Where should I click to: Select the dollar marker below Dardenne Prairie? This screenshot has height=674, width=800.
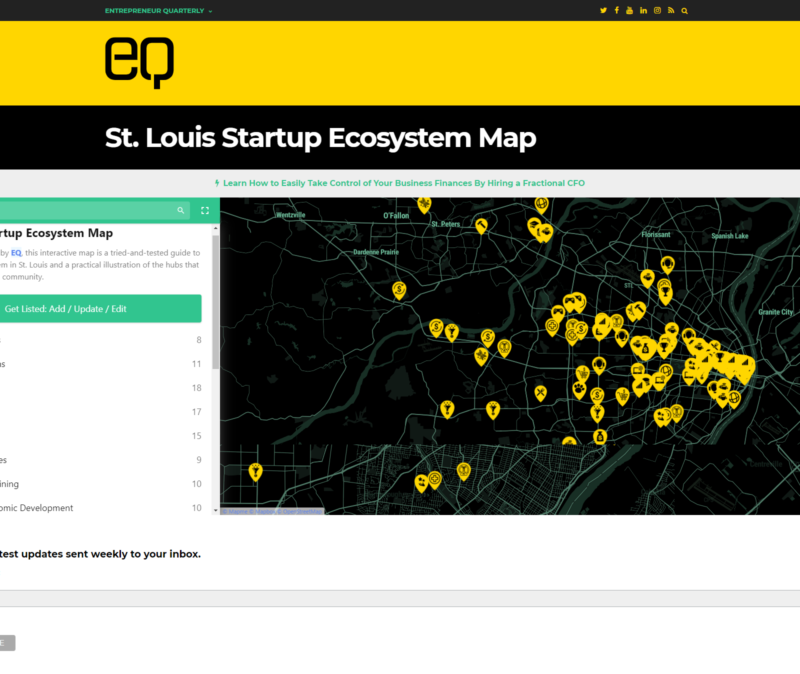pyautogui.click(x=399, y=290)
